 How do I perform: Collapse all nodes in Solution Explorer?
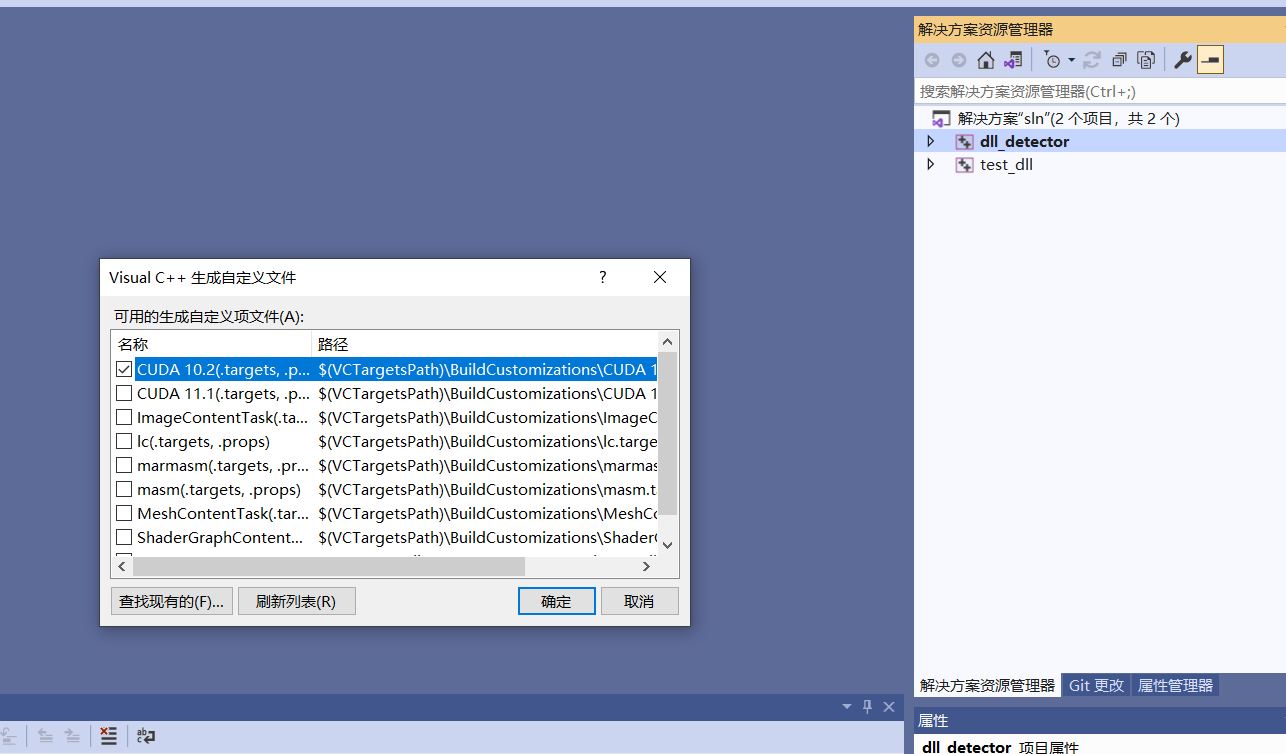click(x=1119, y=60)
